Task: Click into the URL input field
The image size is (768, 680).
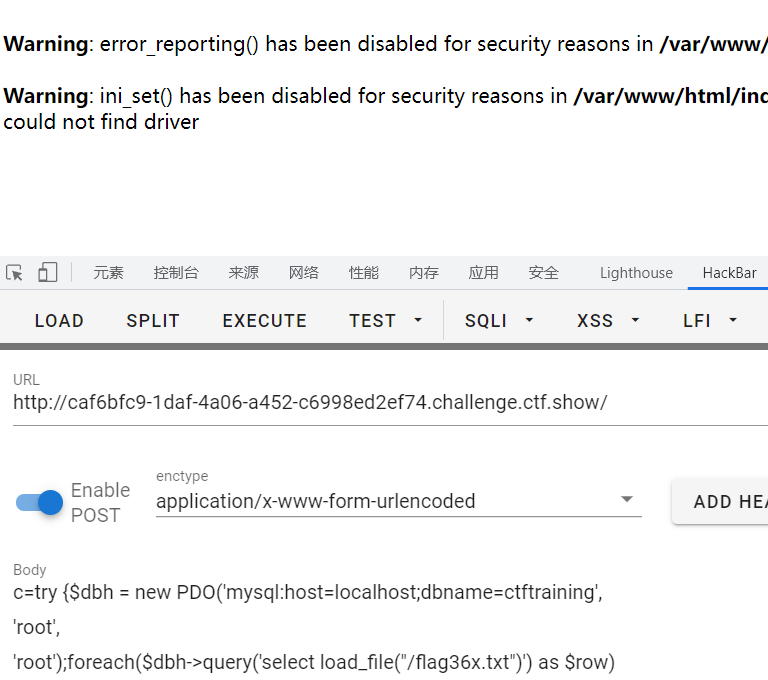Action: coord(390,403)
